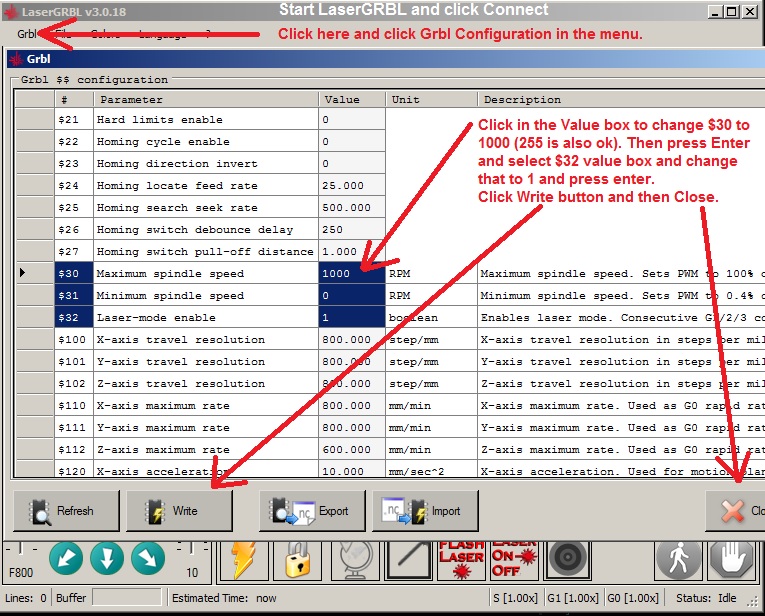Screen dimensions: 765x616
Task: Click the padlock unlock icon
Action: coord(298,560)
